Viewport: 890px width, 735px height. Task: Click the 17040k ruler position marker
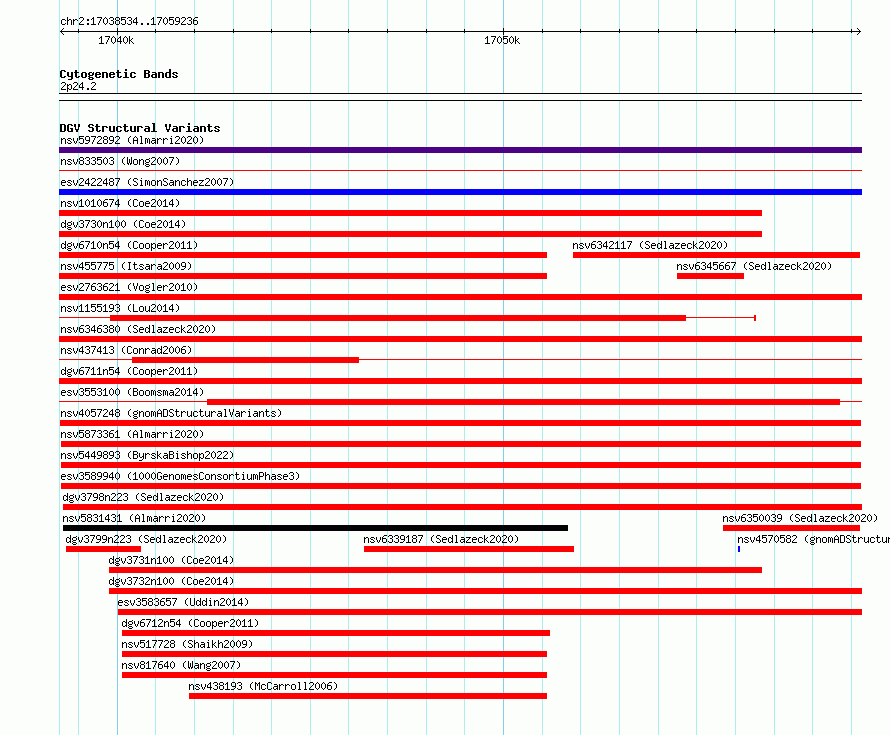tap(116, 40)
